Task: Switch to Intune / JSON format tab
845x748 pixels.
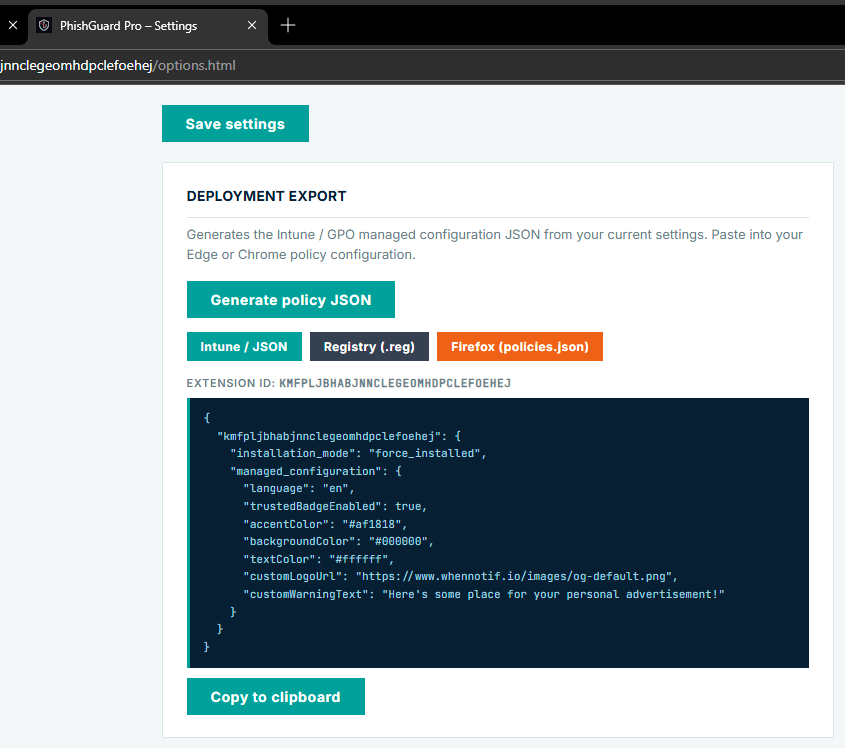Action: [x=244, y=347]
